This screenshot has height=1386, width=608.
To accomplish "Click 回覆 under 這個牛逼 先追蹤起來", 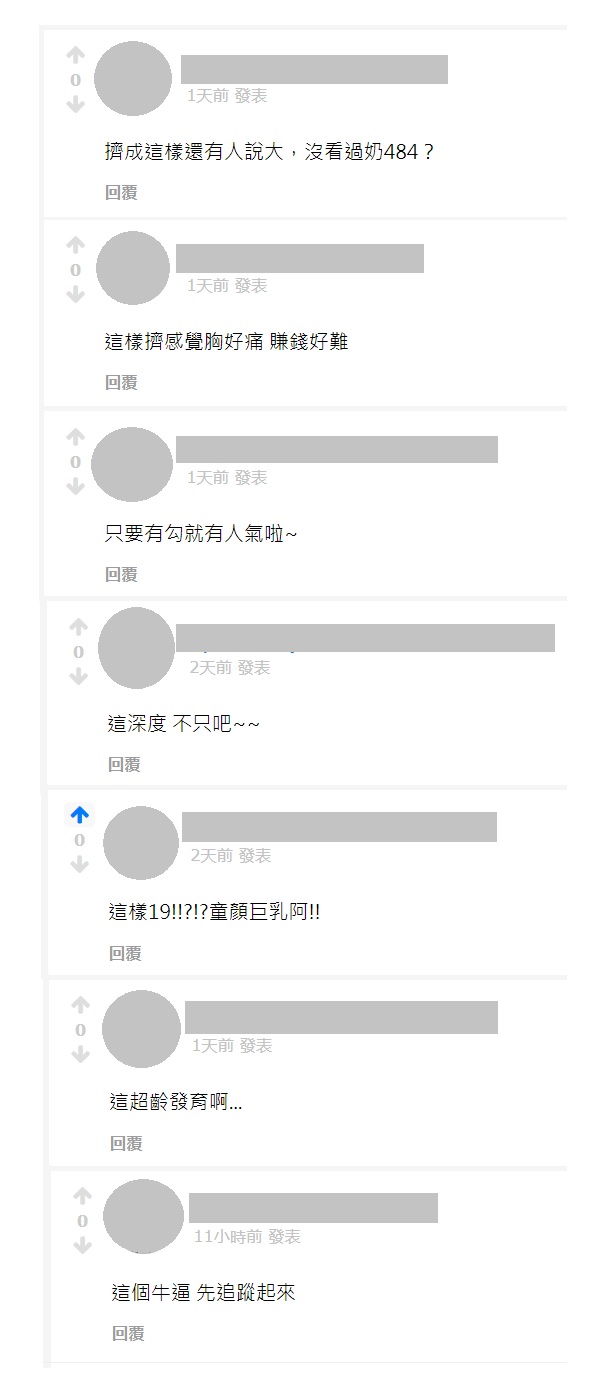I will coord(127,1333).
